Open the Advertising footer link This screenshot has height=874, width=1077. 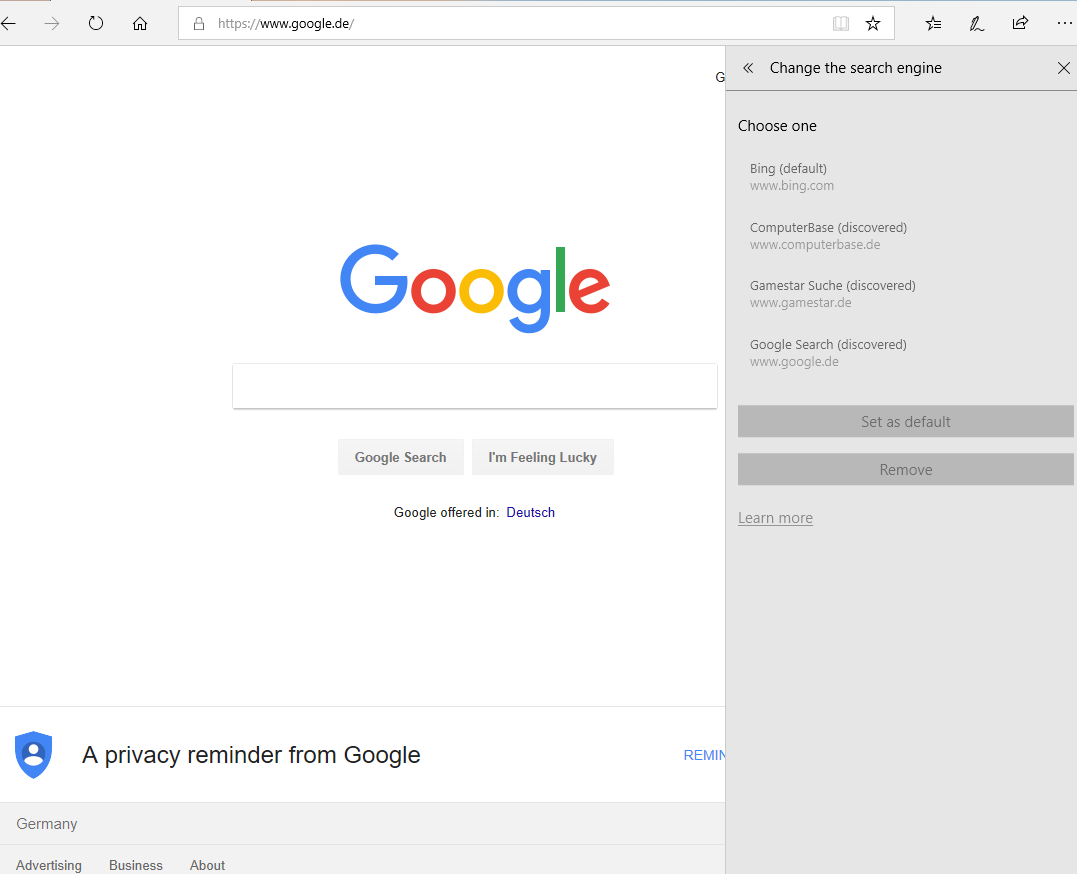point(49,865)
